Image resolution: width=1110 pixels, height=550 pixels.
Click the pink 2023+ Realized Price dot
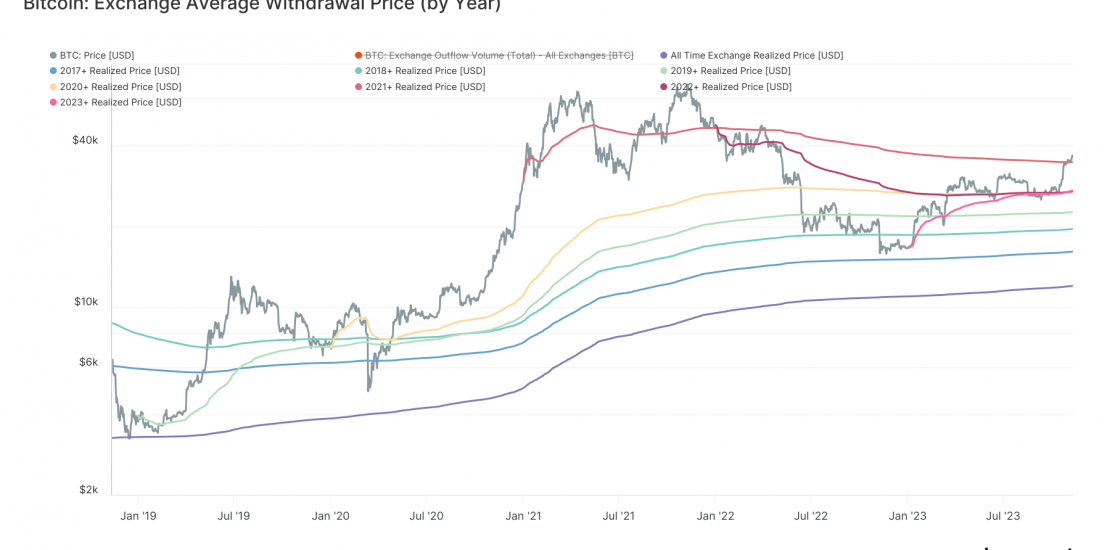[53, 102]
